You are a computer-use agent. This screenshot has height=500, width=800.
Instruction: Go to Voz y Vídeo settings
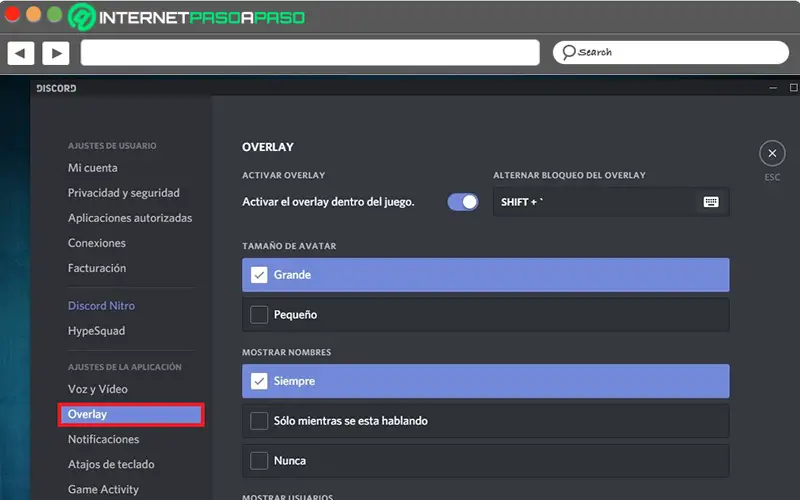pos(98,389)
